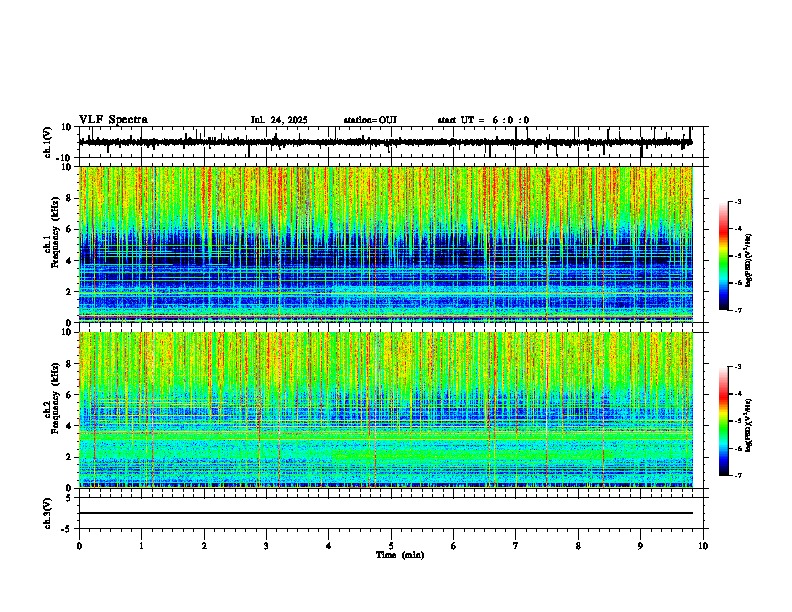Click the "-5" tick on ch.3(V) axis
Screen dimensions: 792x612
(x=68, y=529)
